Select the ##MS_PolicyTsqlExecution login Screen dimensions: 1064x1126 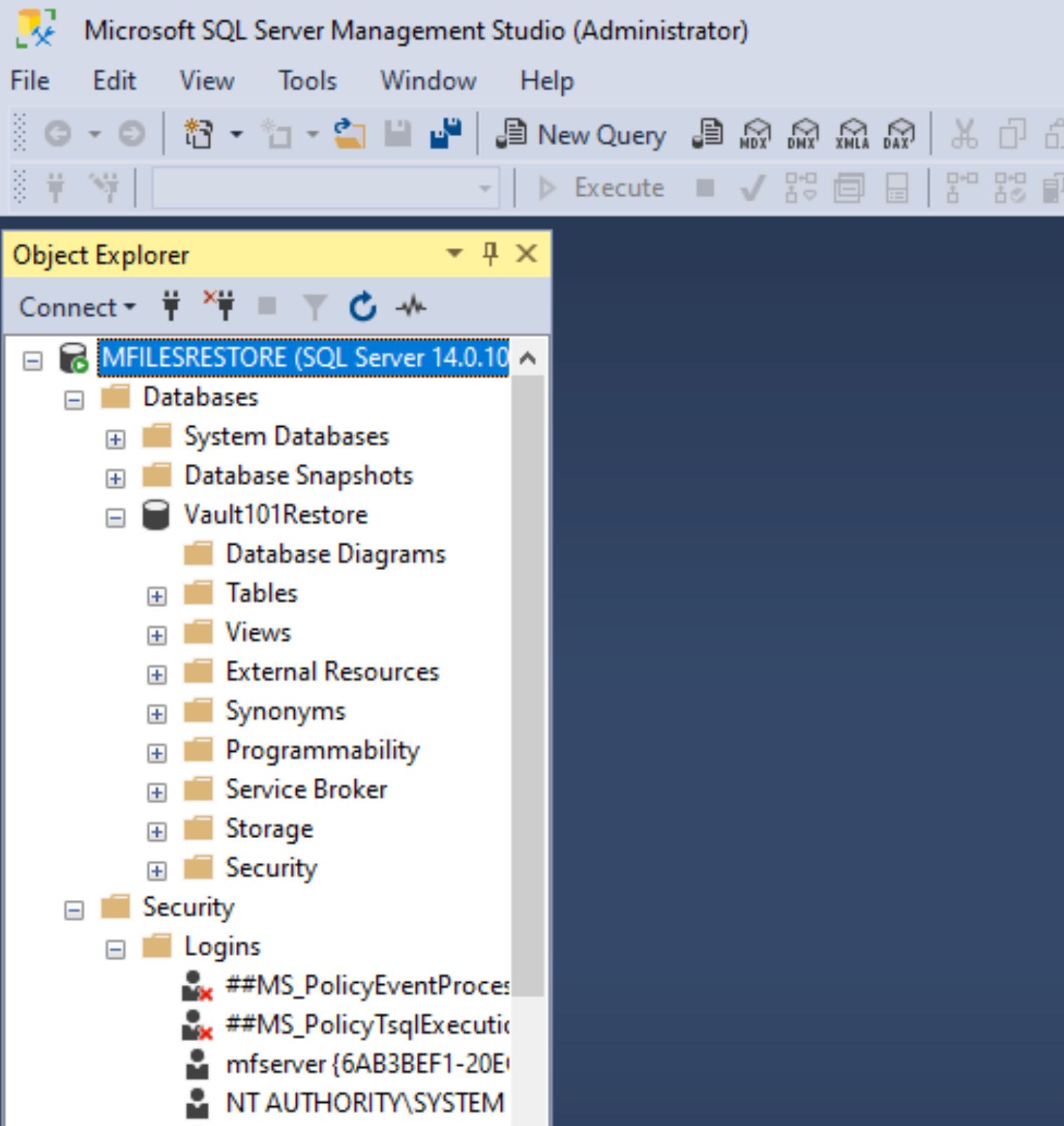[367, 1025]
